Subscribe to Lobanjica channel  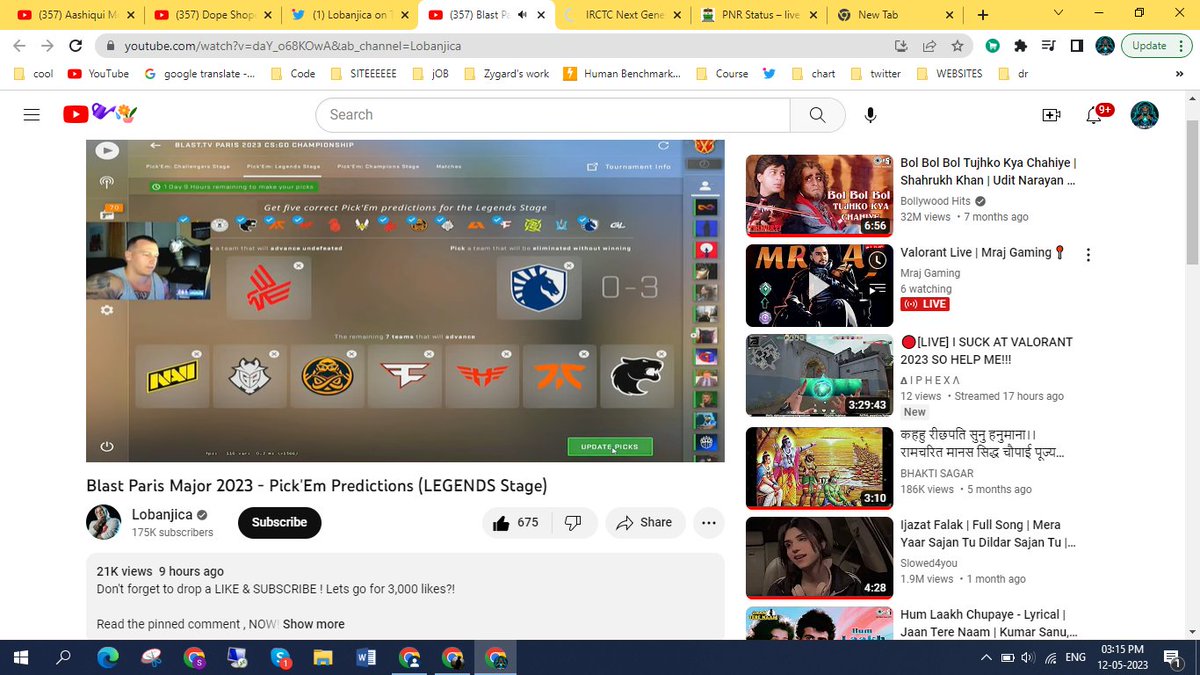(279, 522)
